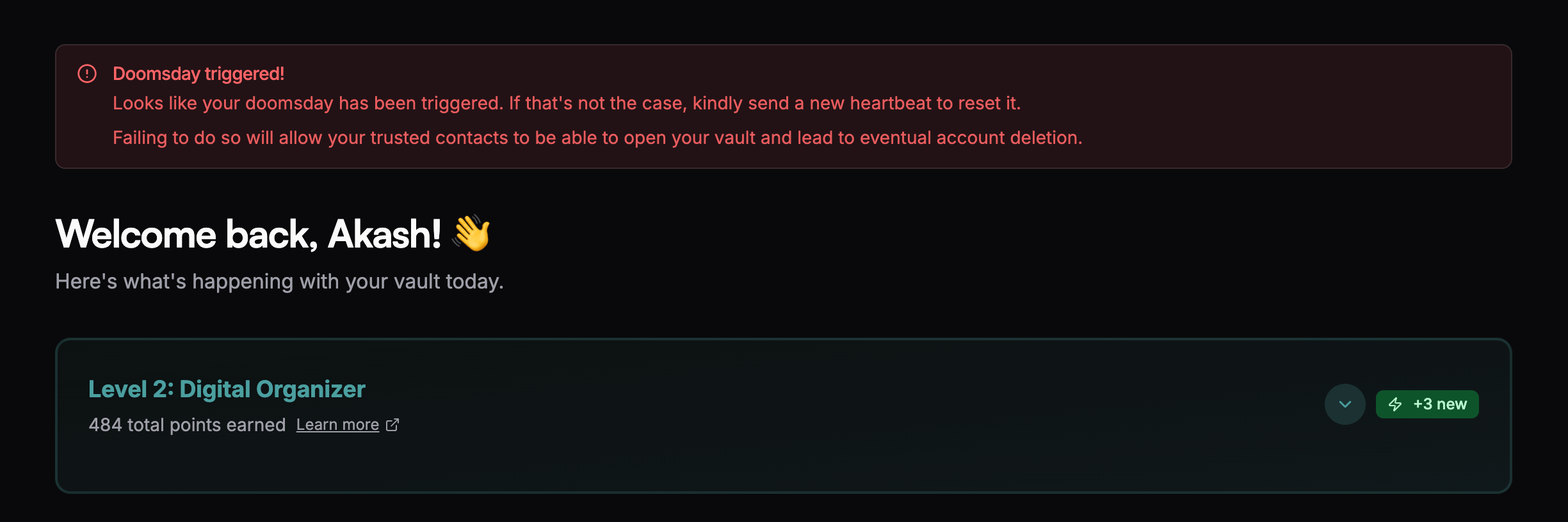1568x522 pixels.
Task: Click the alert circle icon in doomsday banner
Action: tap(87, 74)
